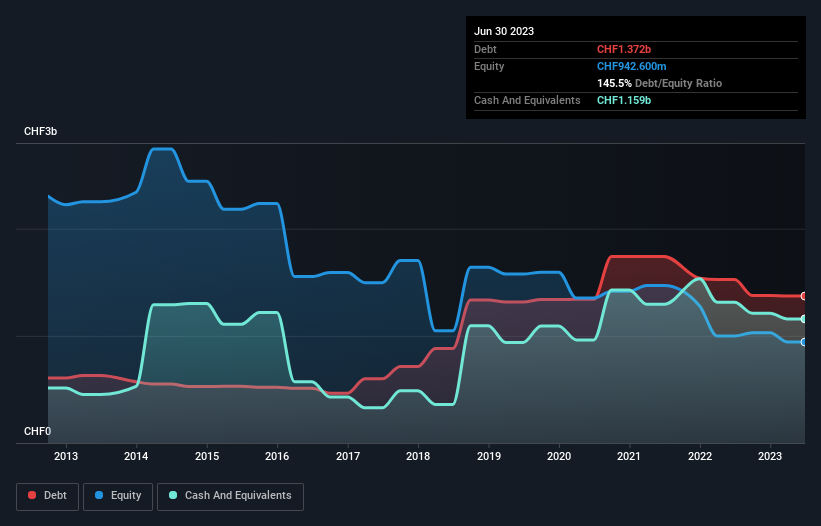The width and height of the screenshot is (821, 526).
Task: Click the 2019 x-axis label
Action: [x=489, y=456]
